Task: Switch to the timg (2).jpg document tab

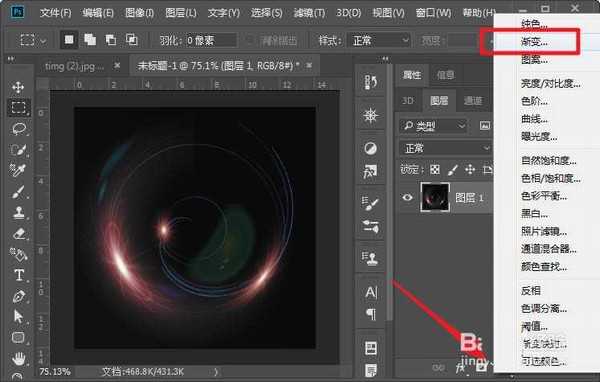Action: click(74, 66)
